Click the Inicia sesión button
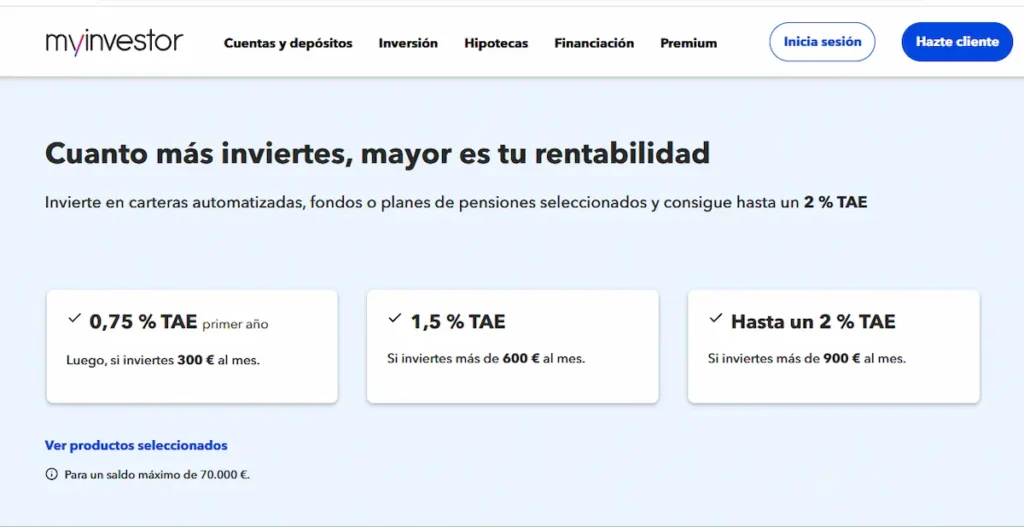 [x=822, y=42]
